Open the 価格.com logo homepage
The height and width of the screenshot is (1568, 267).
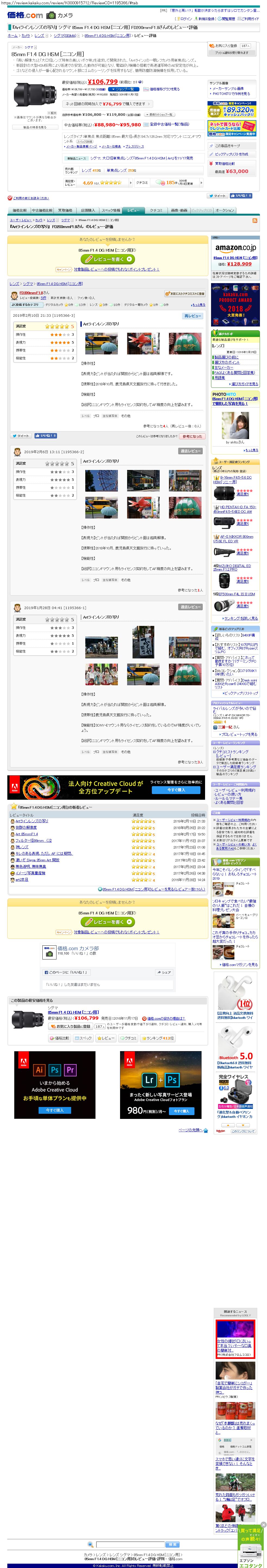(25, 15)
